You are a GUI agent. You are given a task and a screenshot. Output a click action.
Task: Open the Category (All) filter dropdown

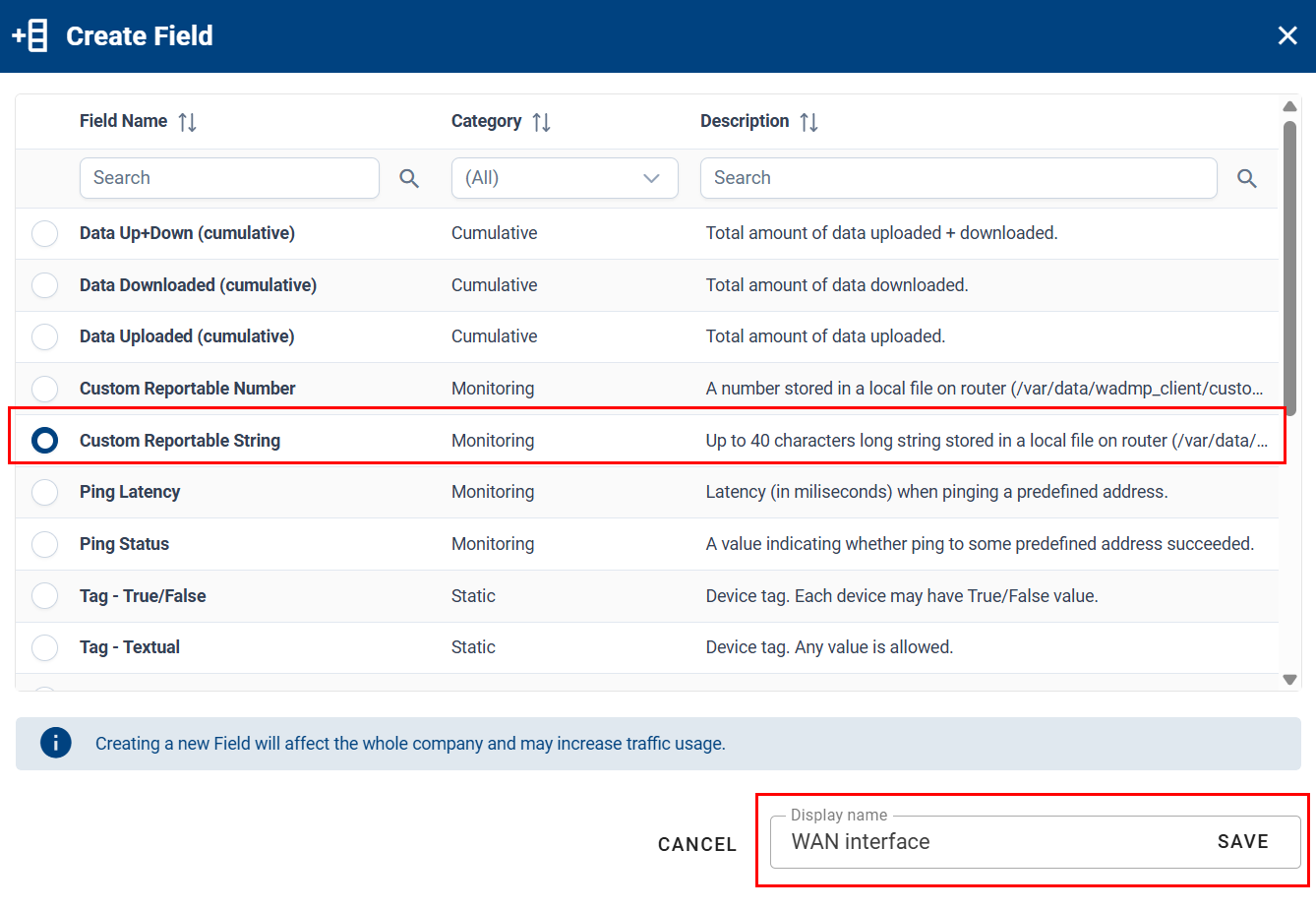(565, 178)
